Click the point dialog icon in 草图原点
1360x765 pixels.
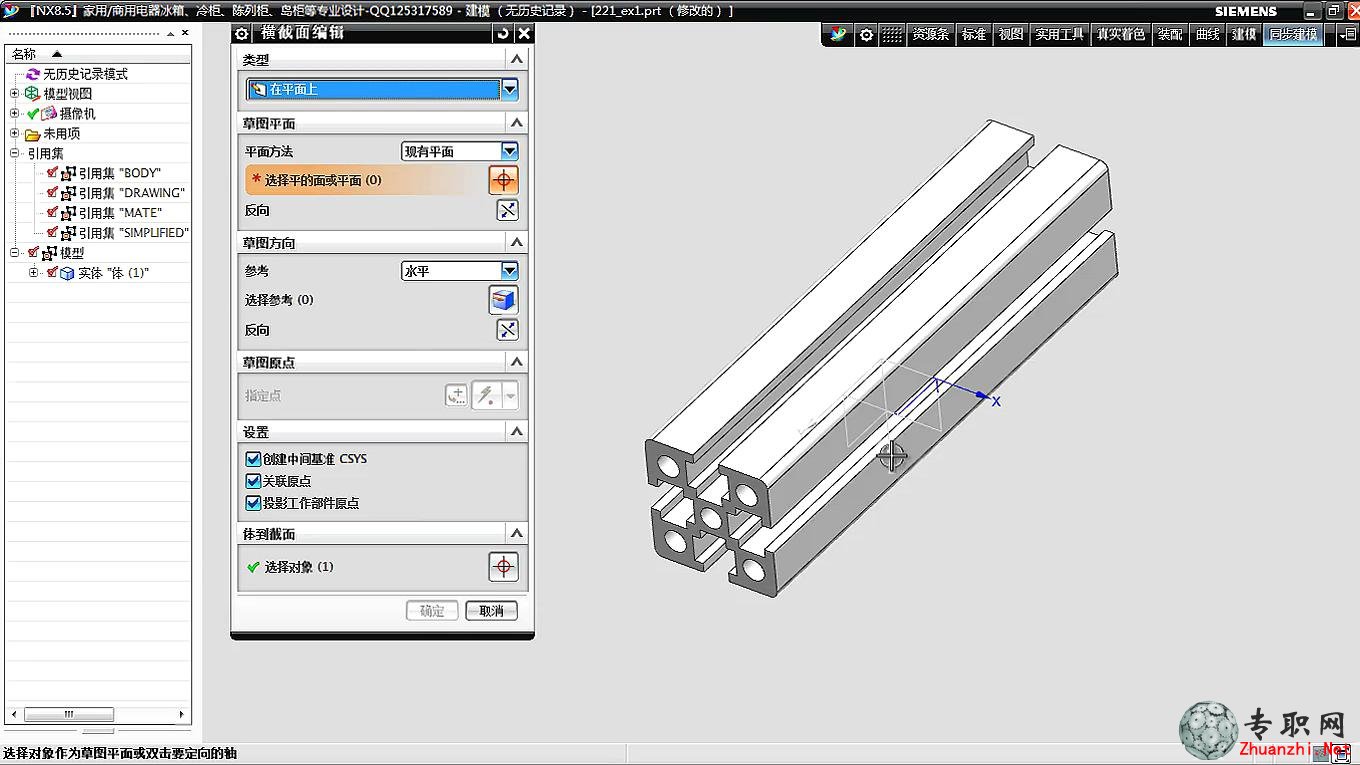456,395
